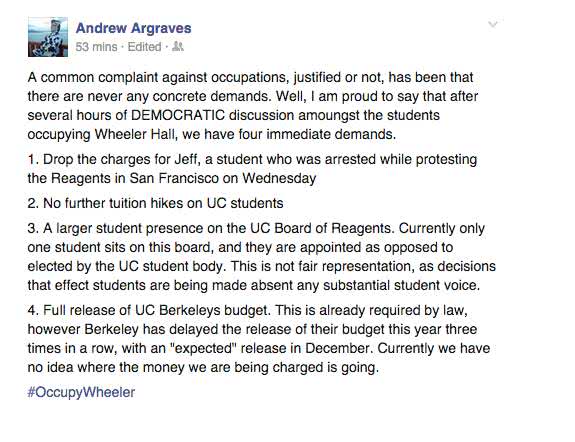Open Andrew Argraves' profile picture thumbnail
This screenshot has height=442, width=575.
[x=48, y=37]
